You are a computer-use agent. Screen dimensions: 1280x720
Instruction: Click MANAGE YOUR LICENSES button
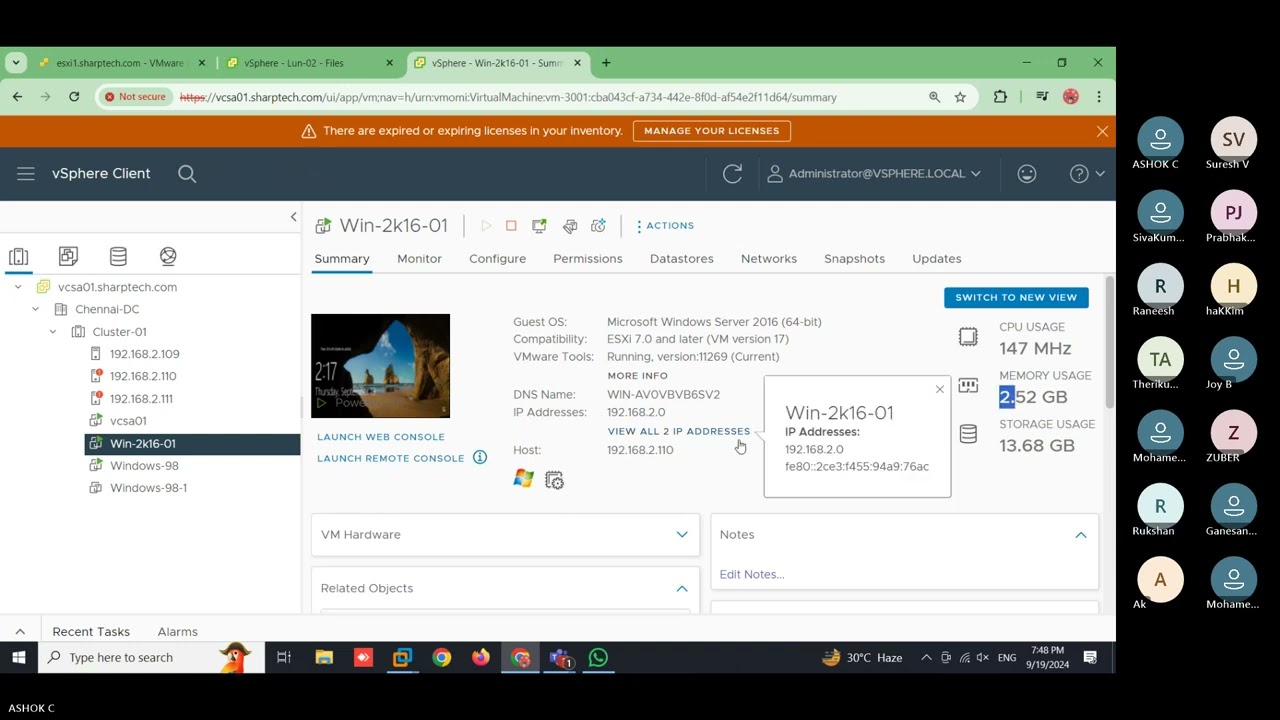(x=711, y=131)
